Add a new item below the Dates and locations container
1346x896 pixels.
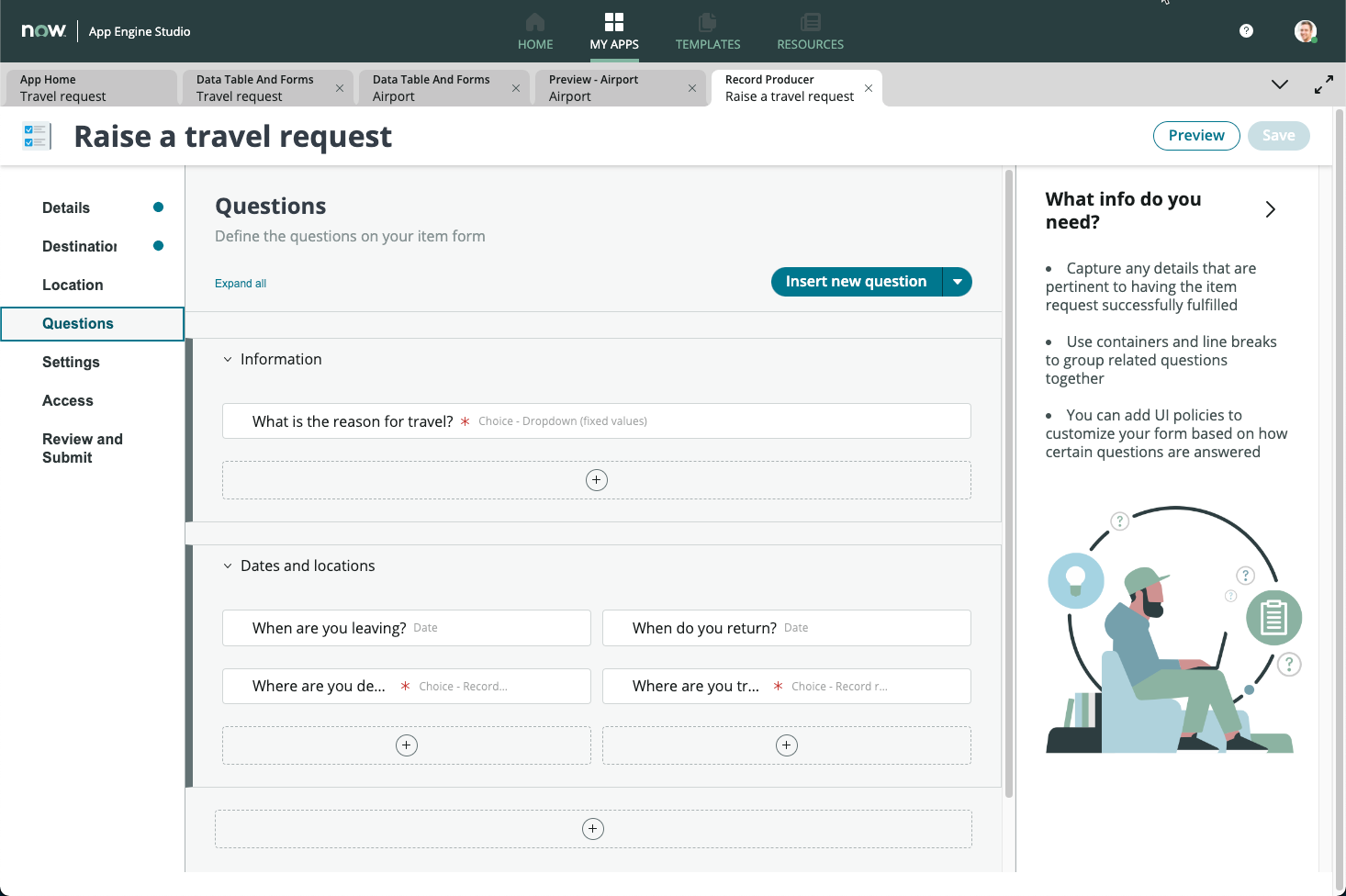[x=593, y=829]
